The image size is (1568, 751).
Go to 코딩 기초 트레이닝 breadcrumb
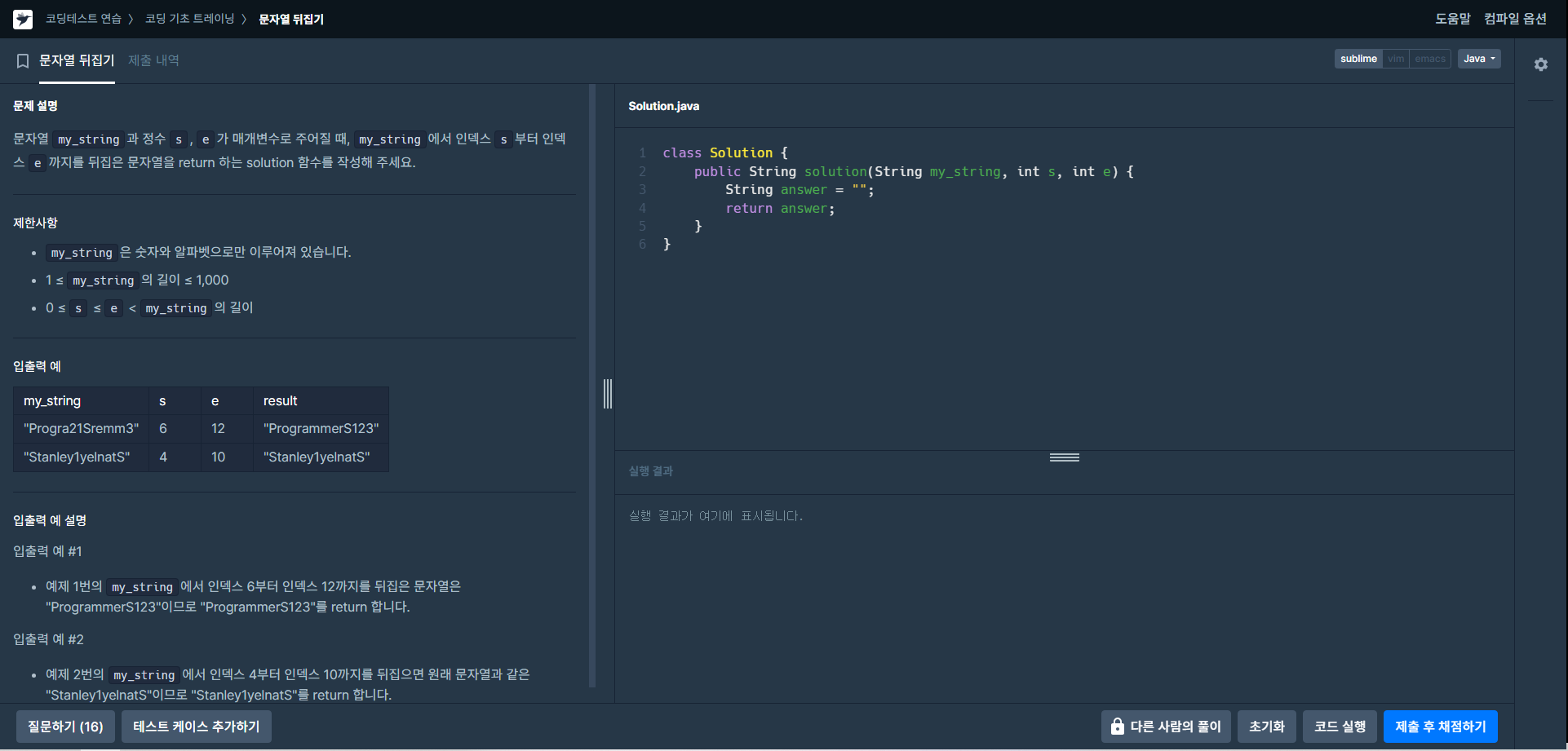[x=189, y=19]
